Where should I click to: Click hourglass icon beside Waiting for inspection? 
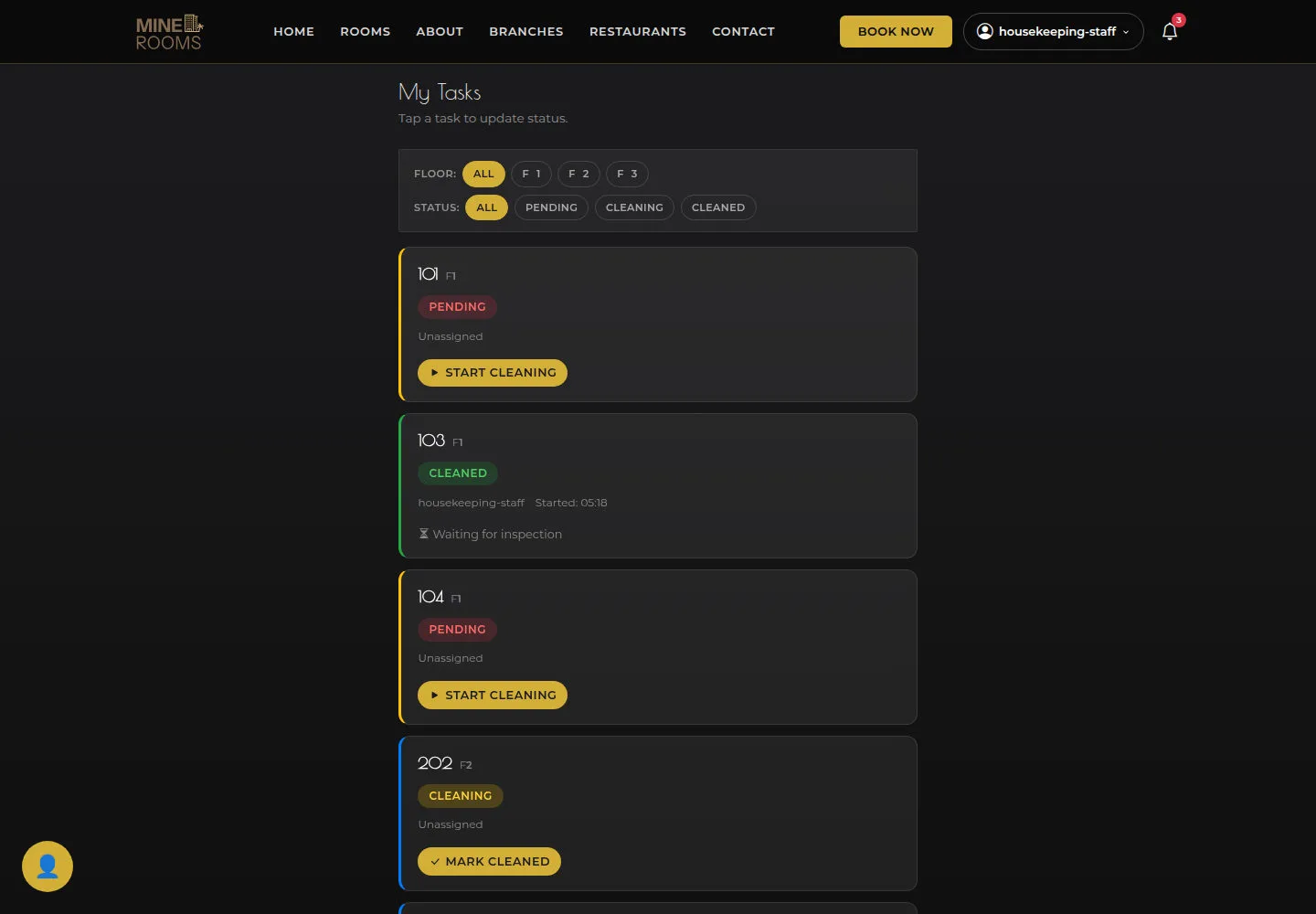point(423,534)
